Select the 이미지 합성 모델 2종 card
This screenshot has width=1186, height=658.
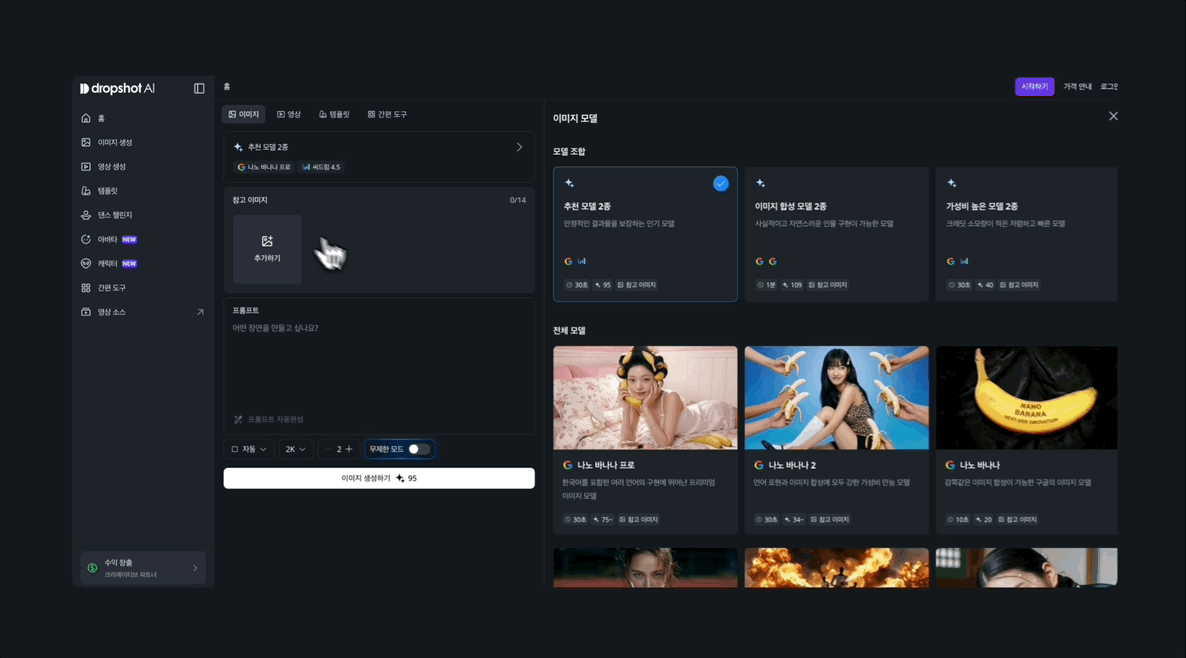836,234
